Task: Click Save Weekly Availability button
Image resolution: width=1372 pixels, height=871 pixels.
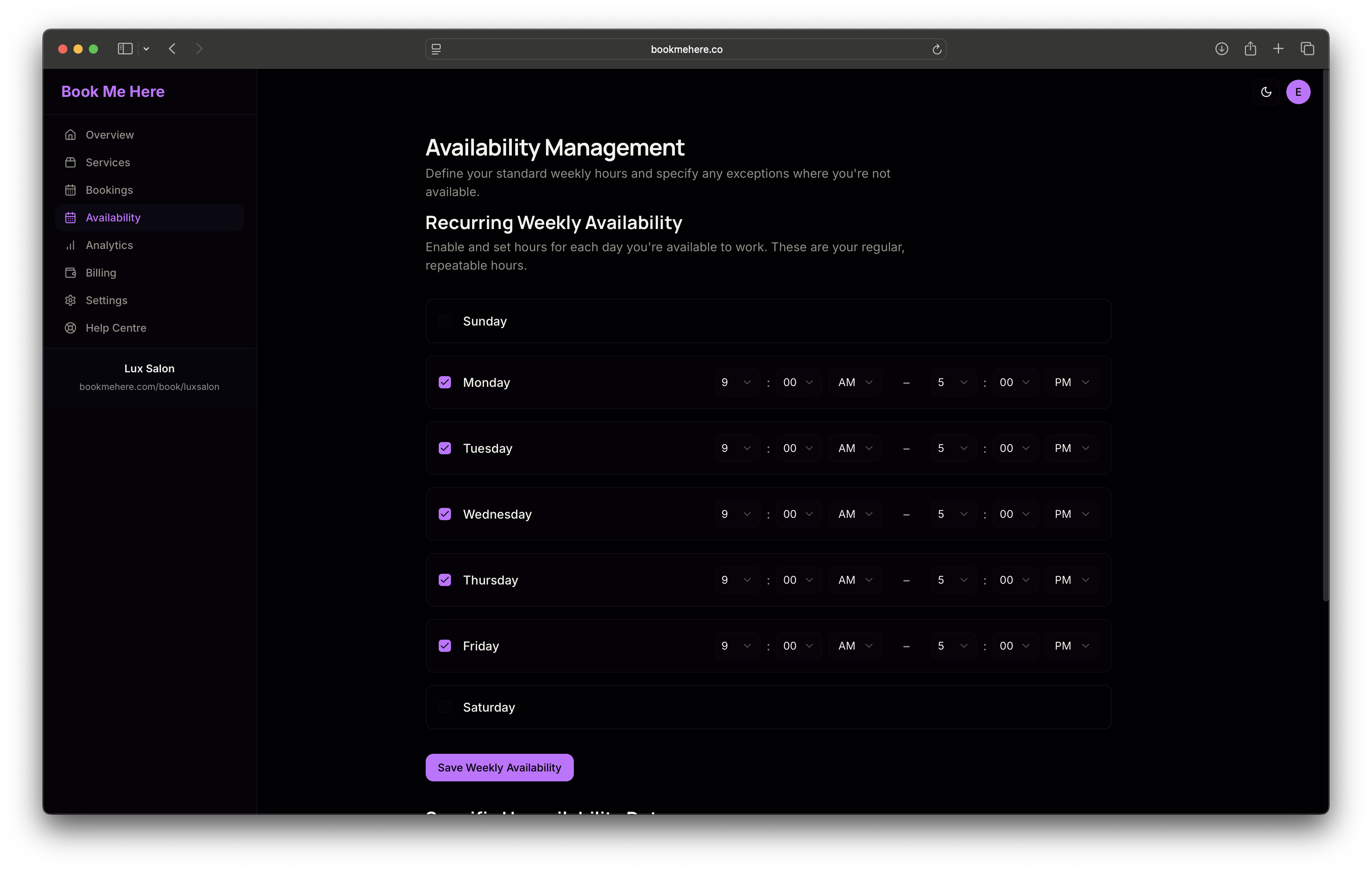Action: [499, 767]
